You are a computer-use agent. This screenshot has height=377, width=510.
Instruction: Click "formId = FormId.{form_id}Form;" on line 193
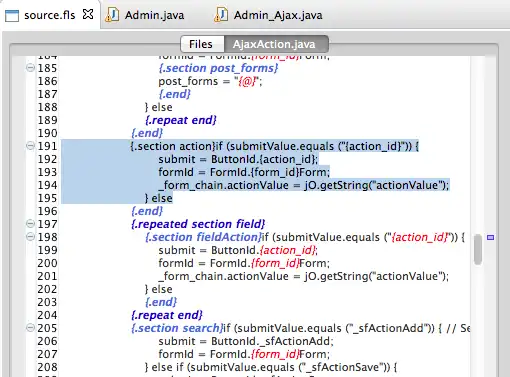pos(244,172)
